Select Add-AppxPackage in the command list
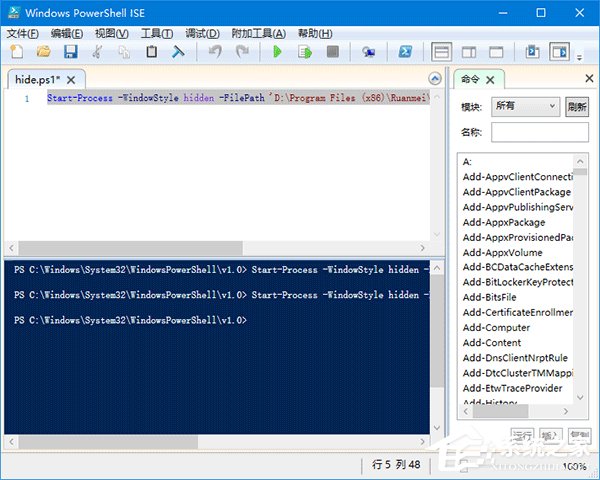 pos(504,222)
